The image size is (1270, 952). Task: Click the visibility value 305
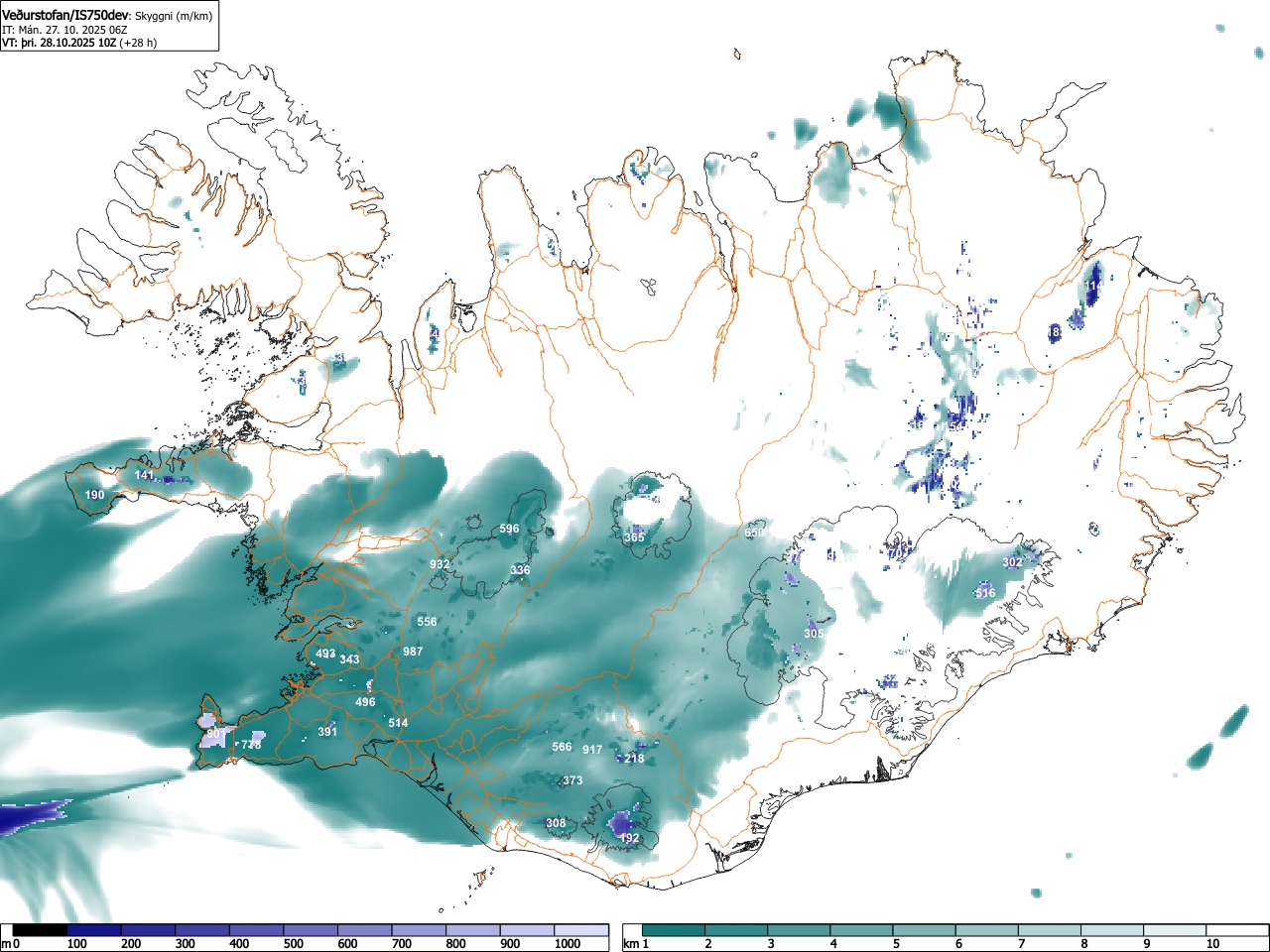tap(814, 634)
